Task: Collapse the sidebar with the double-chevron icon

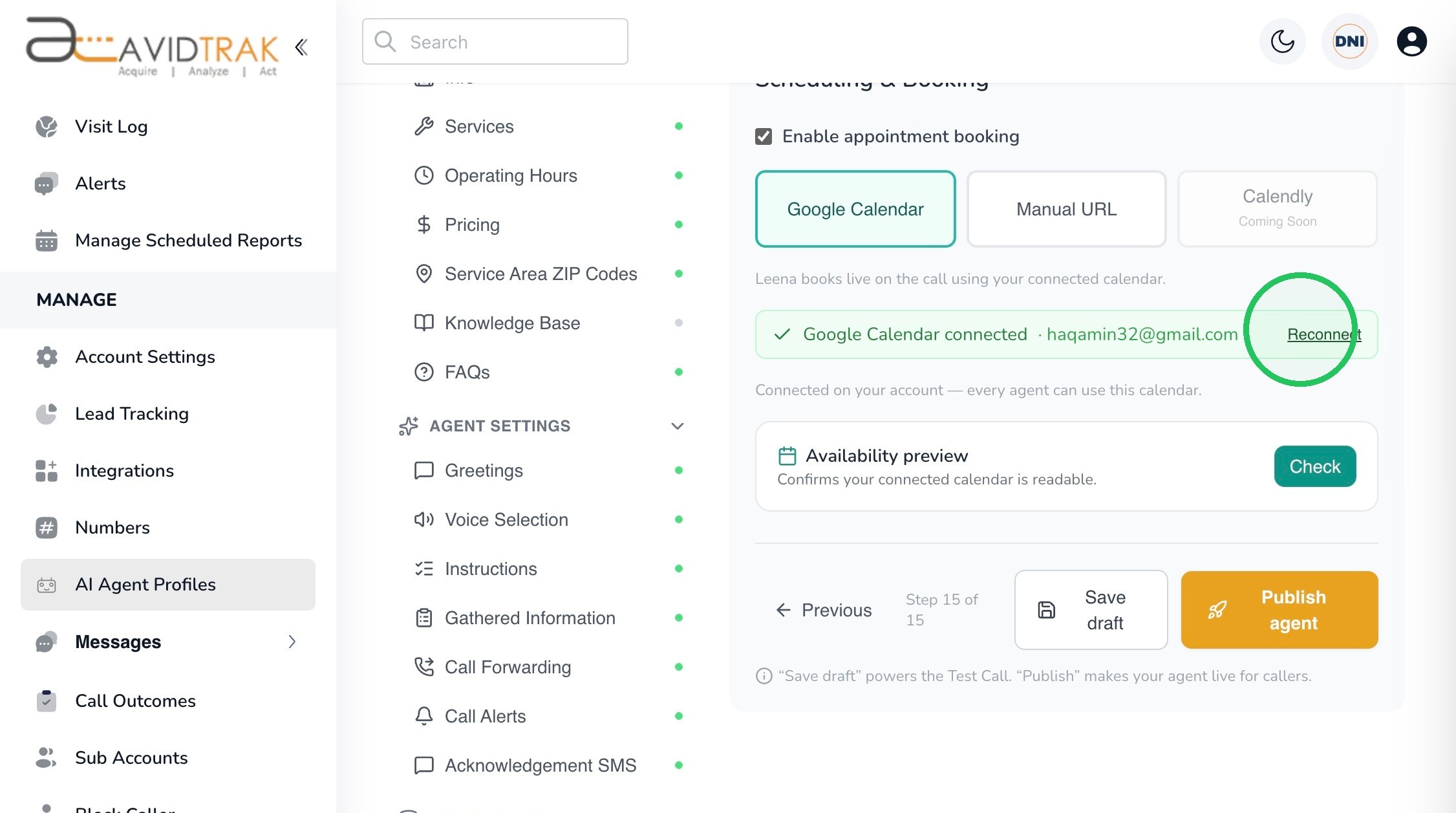Action: pos(301,47)
